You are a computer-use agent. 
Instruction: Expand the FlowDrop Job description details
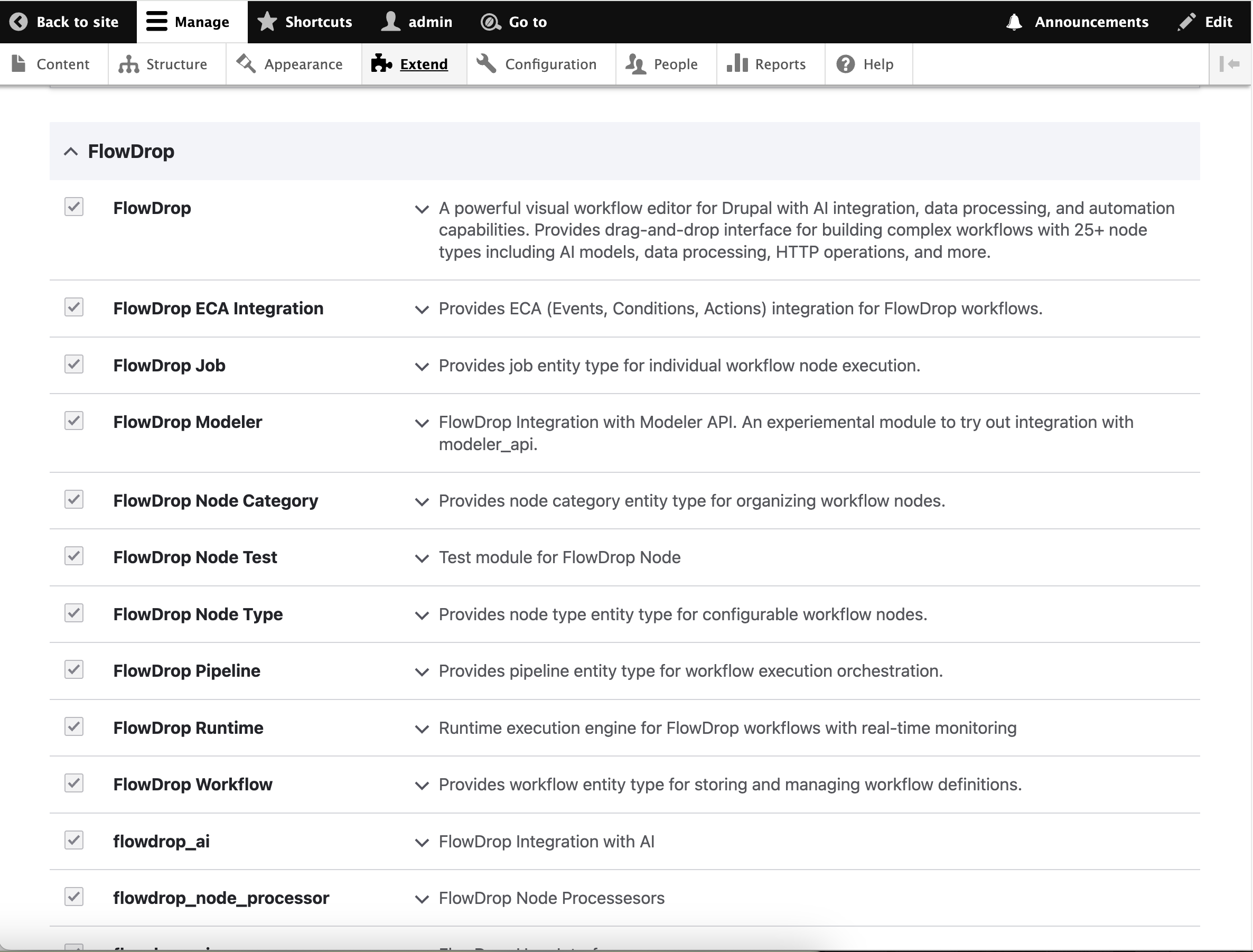coord(422,367)
